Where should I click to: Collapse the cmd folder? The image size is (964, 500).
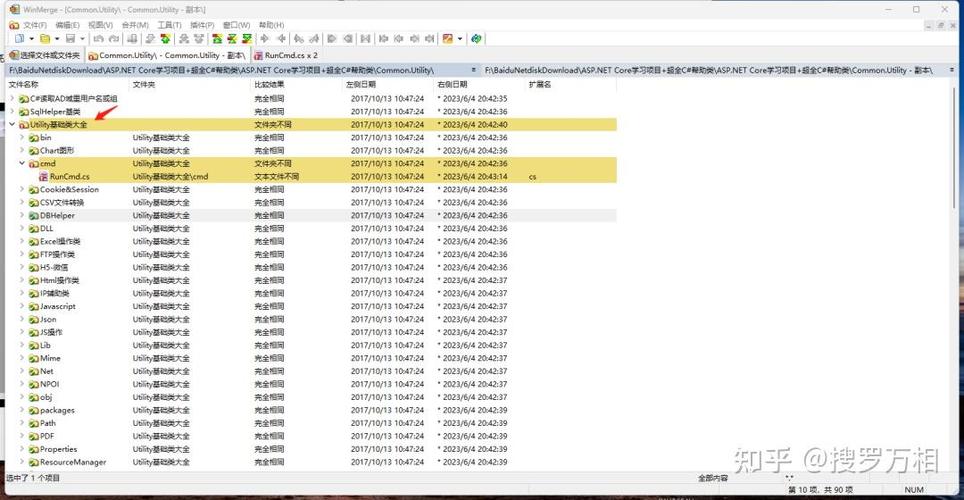[x=22, y=164]
